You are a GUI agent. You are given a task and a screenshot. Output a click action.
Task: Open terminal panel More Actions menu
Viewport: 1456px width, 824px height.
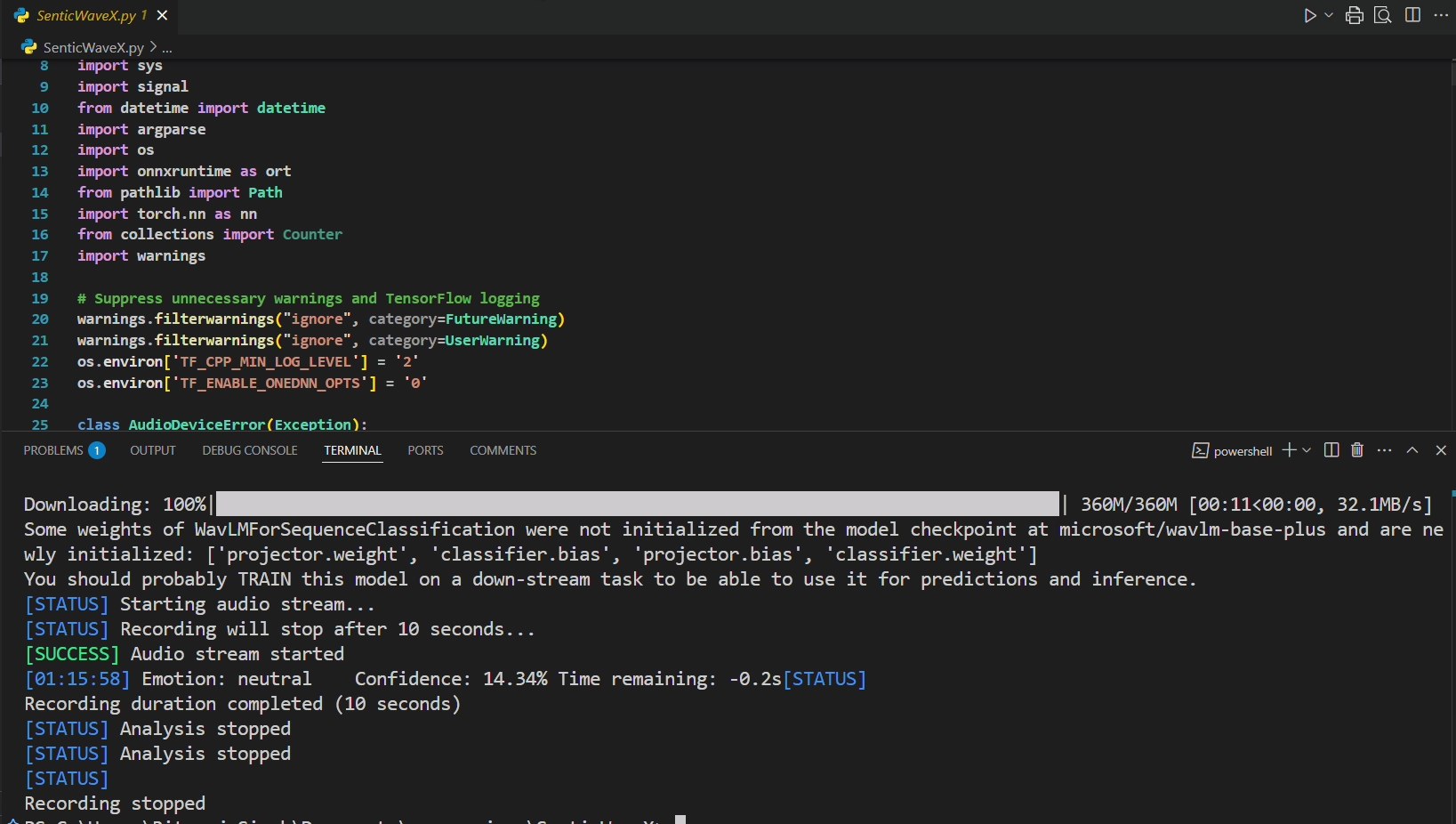click(x=1384, y=450)
